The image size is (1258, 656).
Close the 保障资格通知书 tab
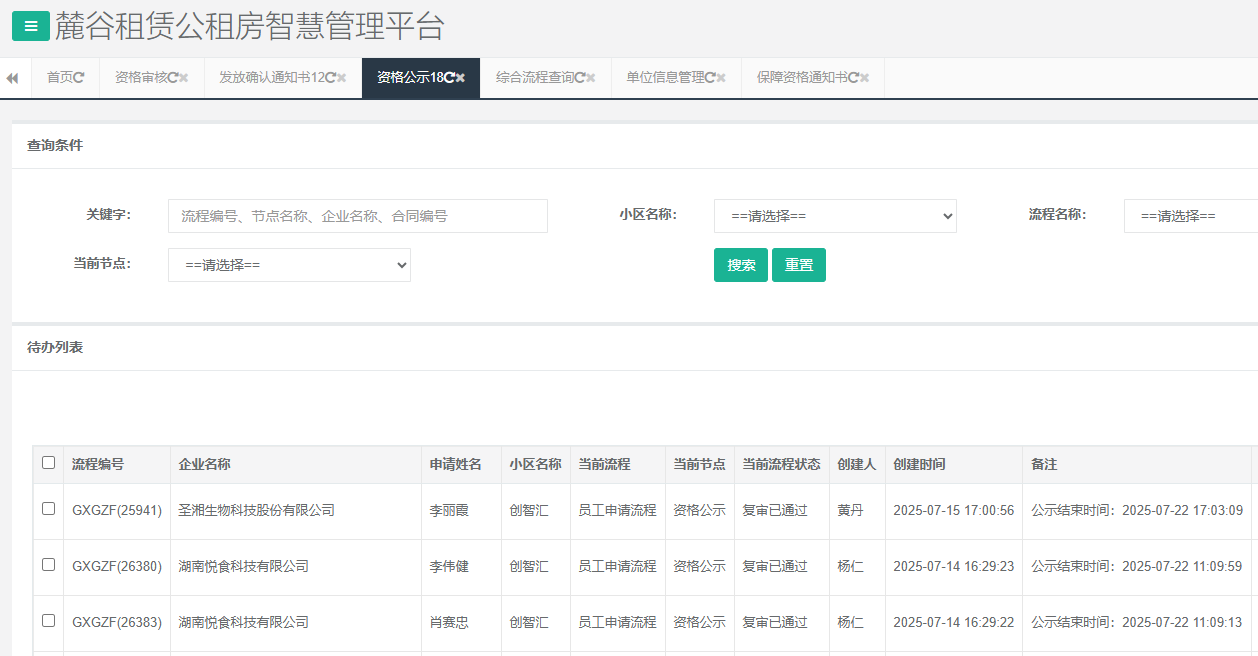pos(865,78)
